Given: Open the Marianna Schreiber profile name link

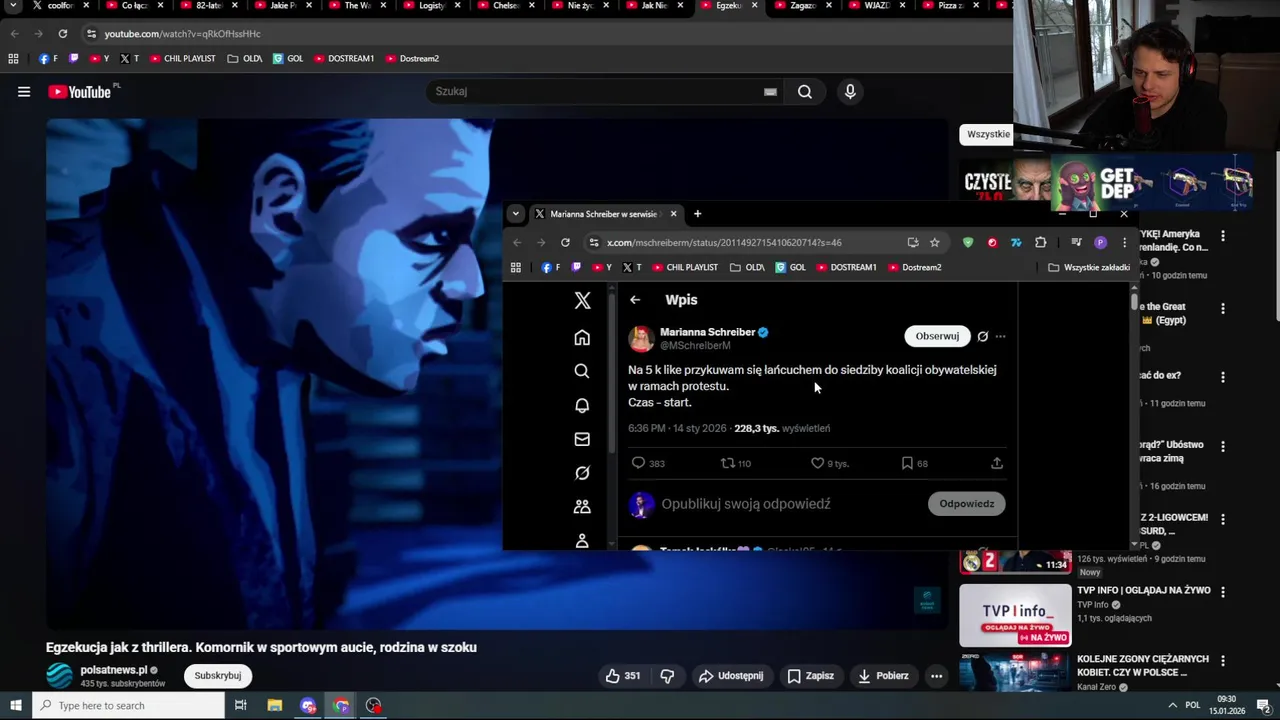Looking at the screenshot, I should pos(707,332).
